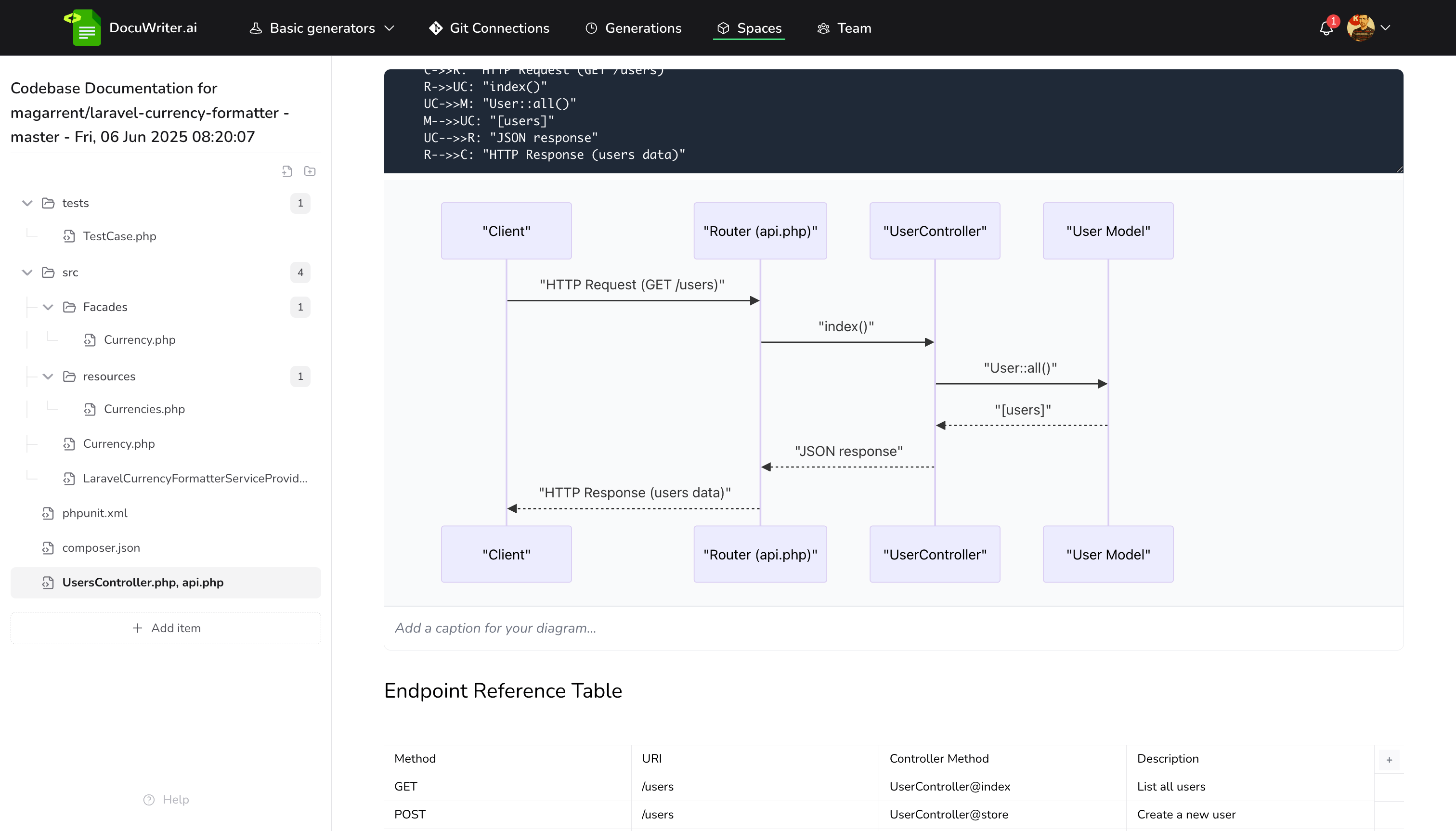Click the new file icon above tree
This screenshot has height=831, width=1456.
287,171
